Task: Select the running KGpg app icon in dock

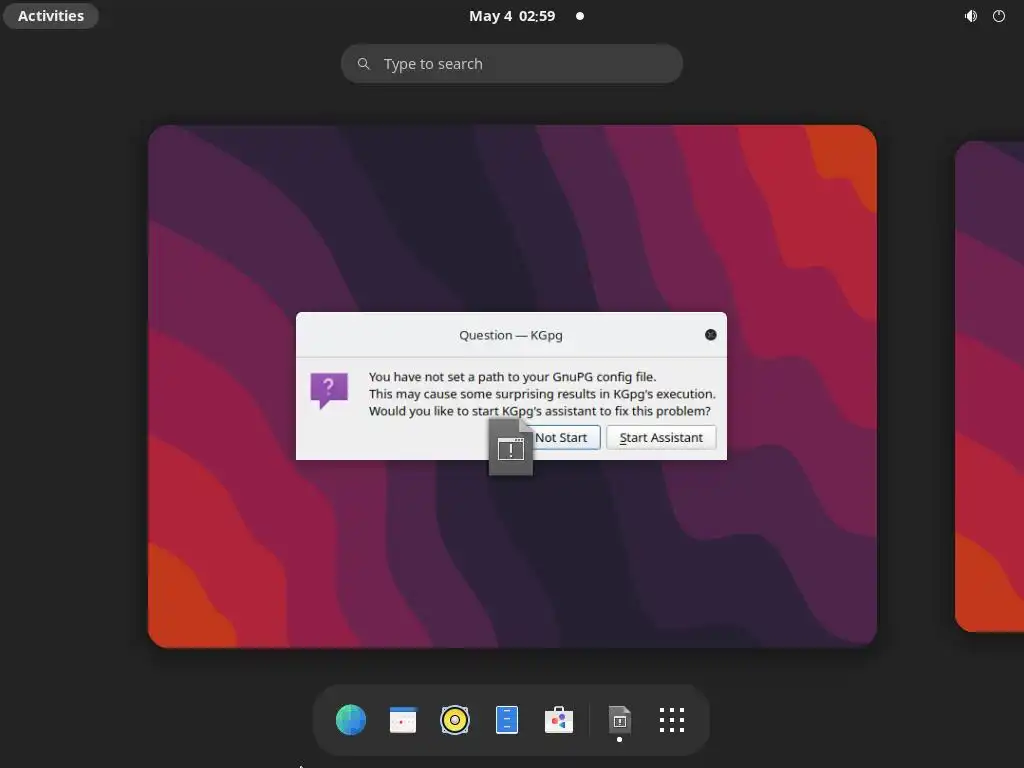Action: (620, 720)
